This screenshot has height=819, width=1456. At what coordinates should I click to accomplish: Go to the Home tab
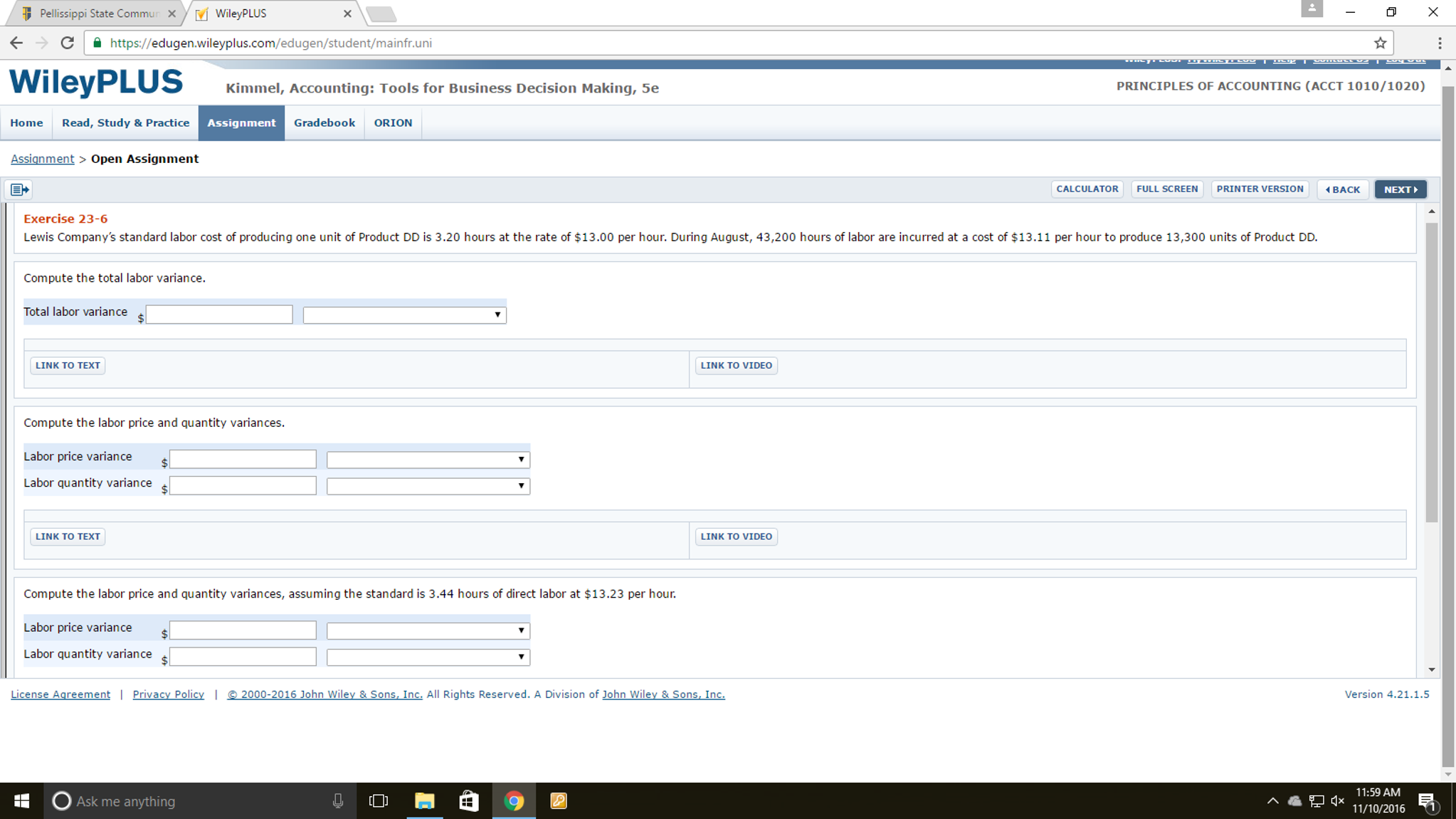[x=26, y=122]
